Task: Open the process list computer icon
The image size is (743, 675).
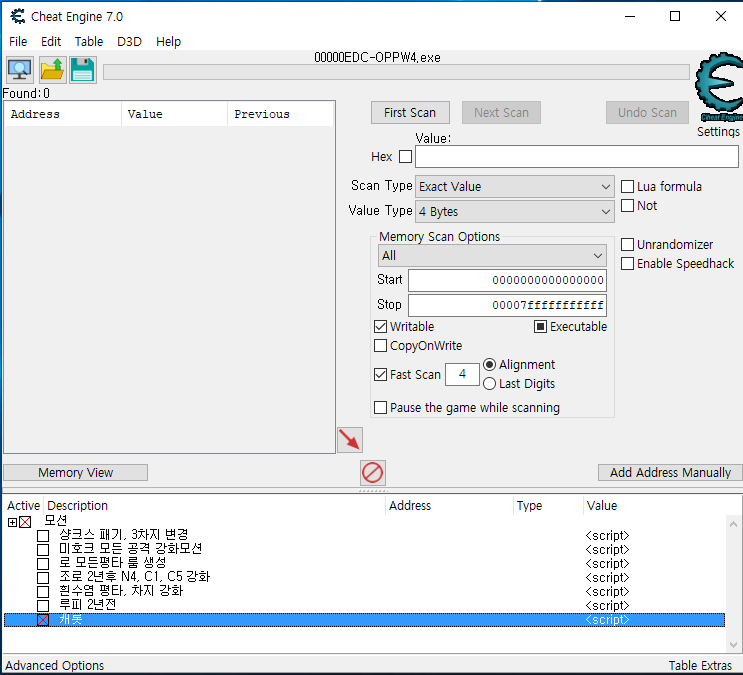Action: (19, 70)
